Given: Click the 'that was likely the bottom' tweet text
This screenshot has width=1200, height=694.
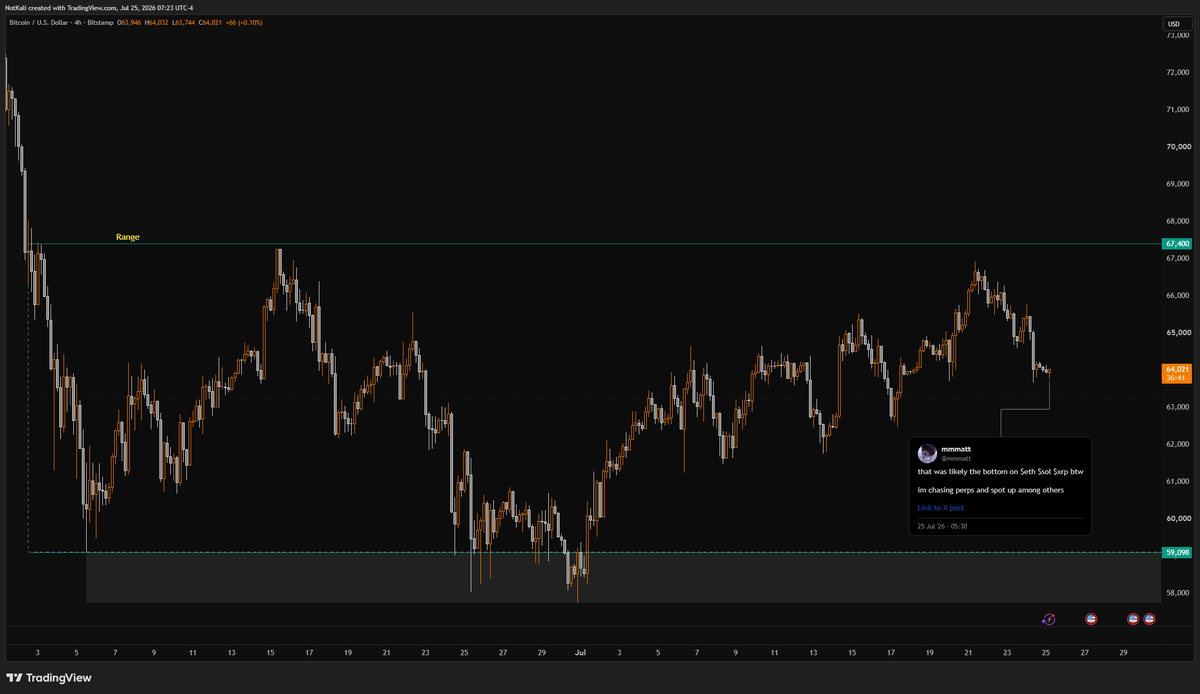Looking at the screenshot, I should [1000, 472].
